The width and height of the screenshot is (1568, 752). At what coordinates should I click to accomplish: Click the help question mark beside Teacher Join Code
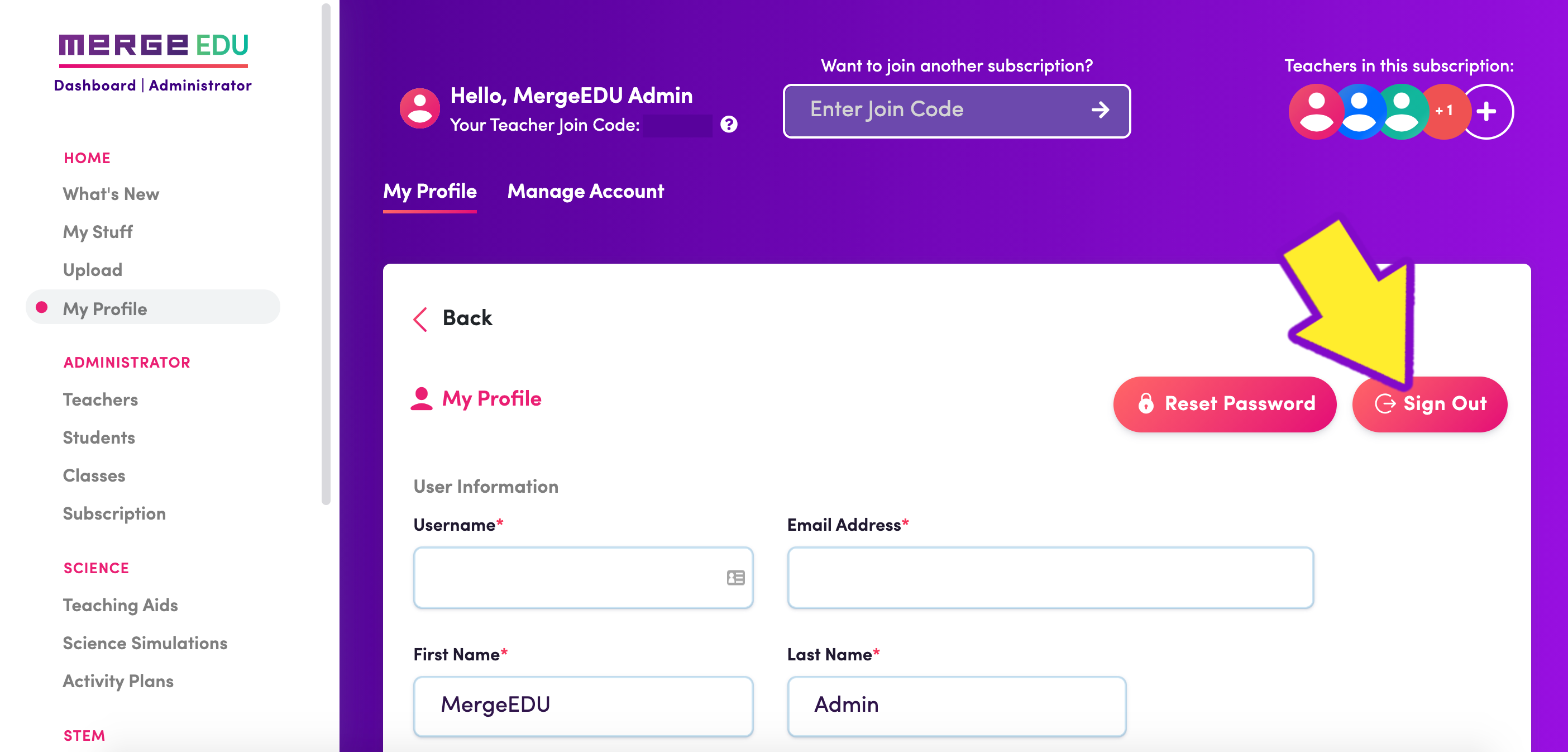click(x=729, y=124)
